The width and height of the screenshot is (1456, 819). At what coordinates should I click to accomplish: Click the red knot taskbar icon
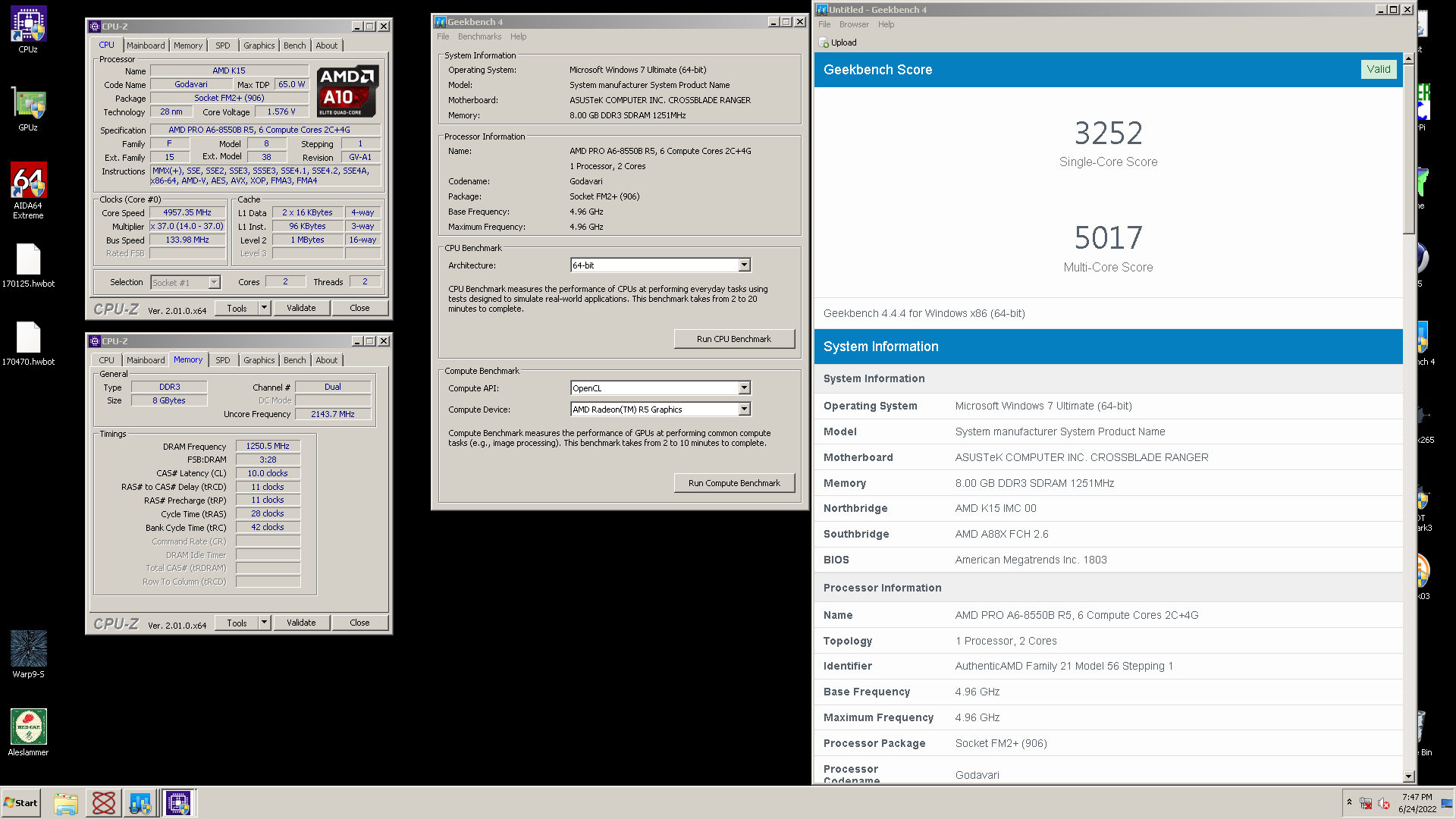(104, 803)
